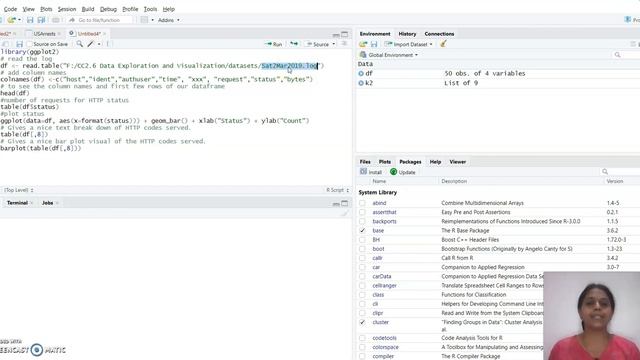Viewport: 640px width, 360px height.
Task: Click the blue icon beside k2
Action: coord(361,83)
